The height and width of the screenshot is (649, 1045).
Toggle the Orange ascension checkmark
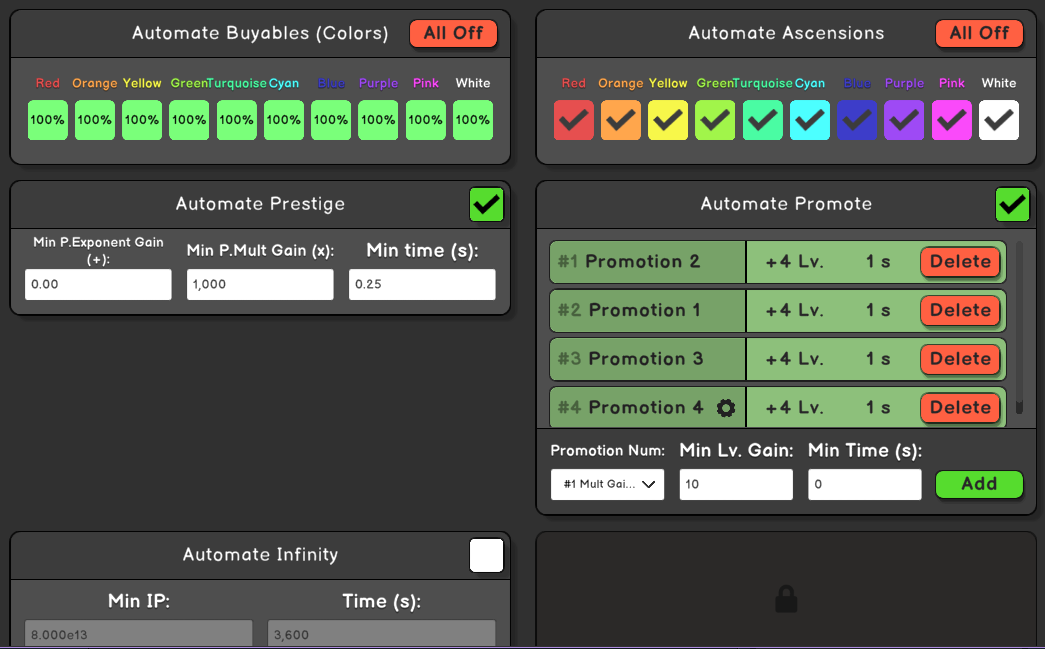pos(621,120)
